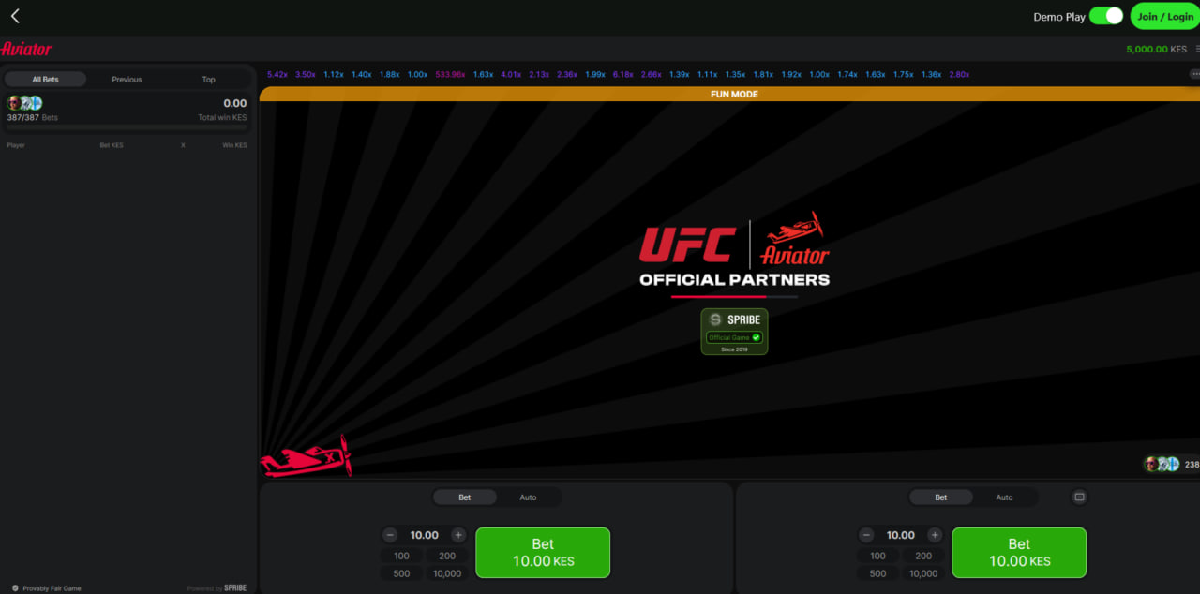Image resolution: width=1200 pixels, height=594 pixels.
Task: Expand the round history three-dots button
Action: [1194, 74]
